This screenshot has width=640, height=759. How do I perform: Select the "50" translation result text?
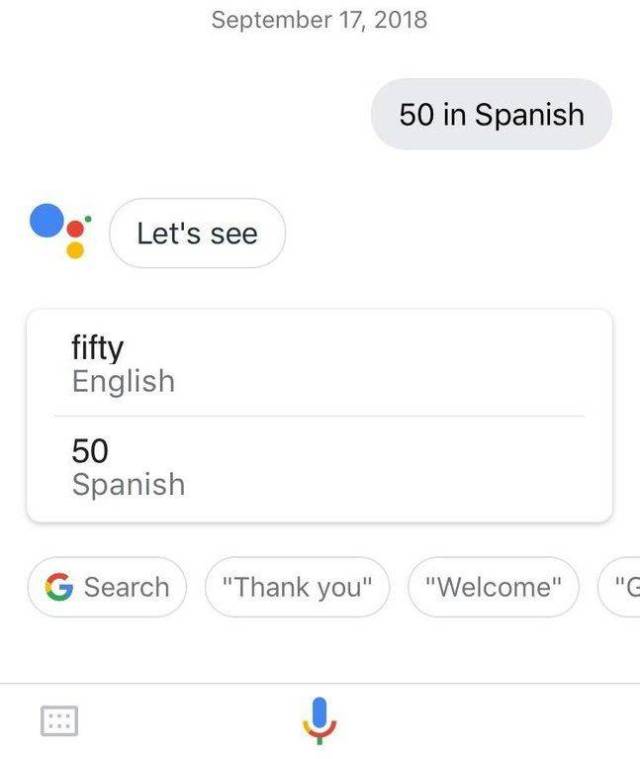(89, 451)
